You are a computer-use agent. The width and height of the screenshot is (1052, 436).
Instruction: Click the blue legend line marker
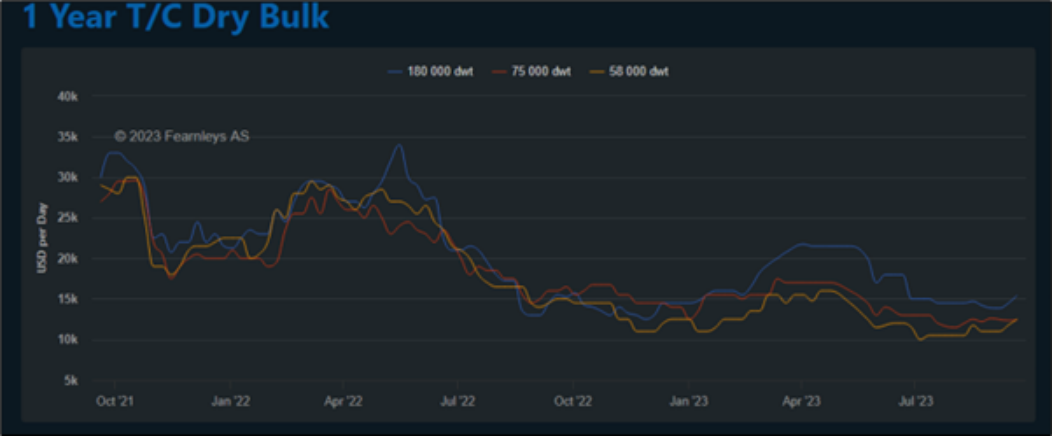click(394, 72)
